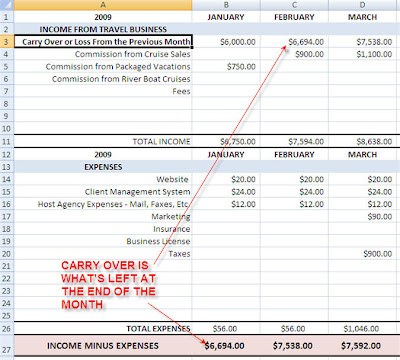Click the 'EXPENSES' heading cell
This screenshot has height=360, width=400.
point(103,167)
